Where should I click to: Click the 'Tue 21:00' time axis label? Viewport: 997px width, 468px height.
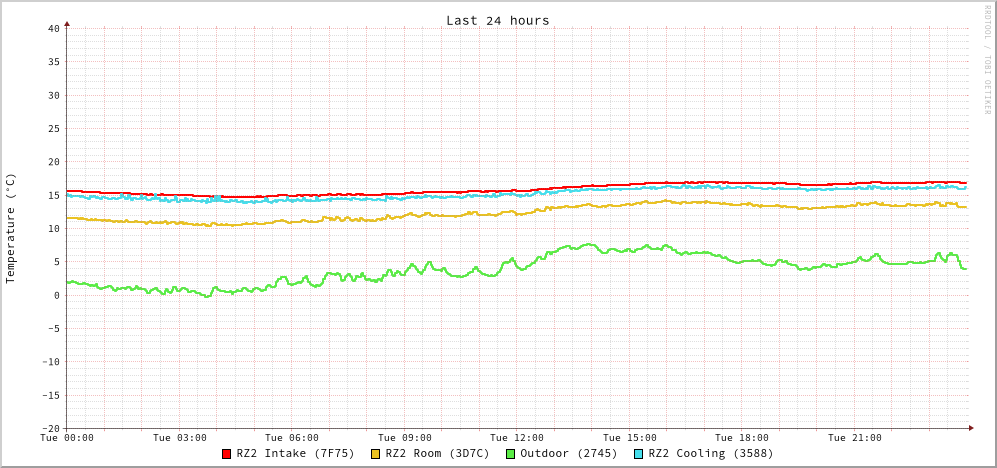[x=855, y=438]
